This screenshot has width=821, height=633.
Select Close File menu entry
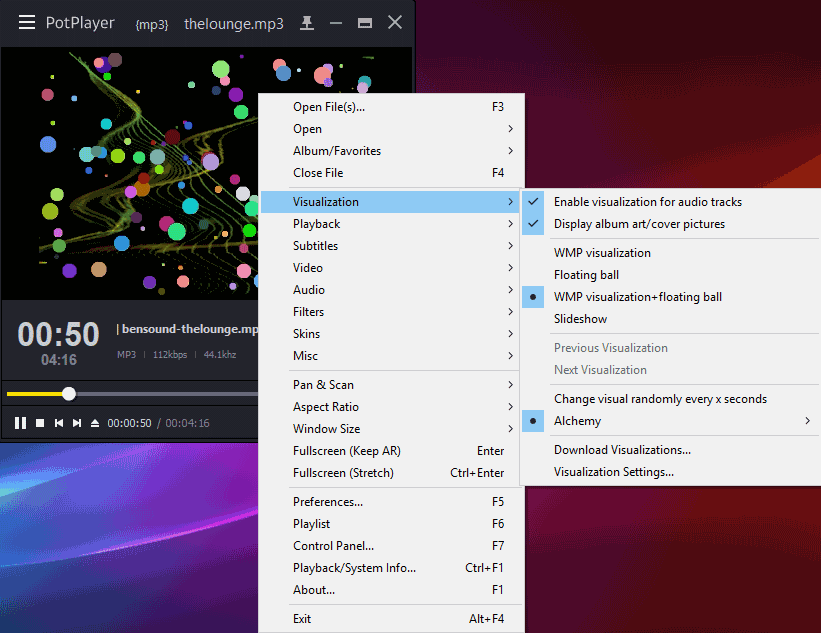[390, 173]
